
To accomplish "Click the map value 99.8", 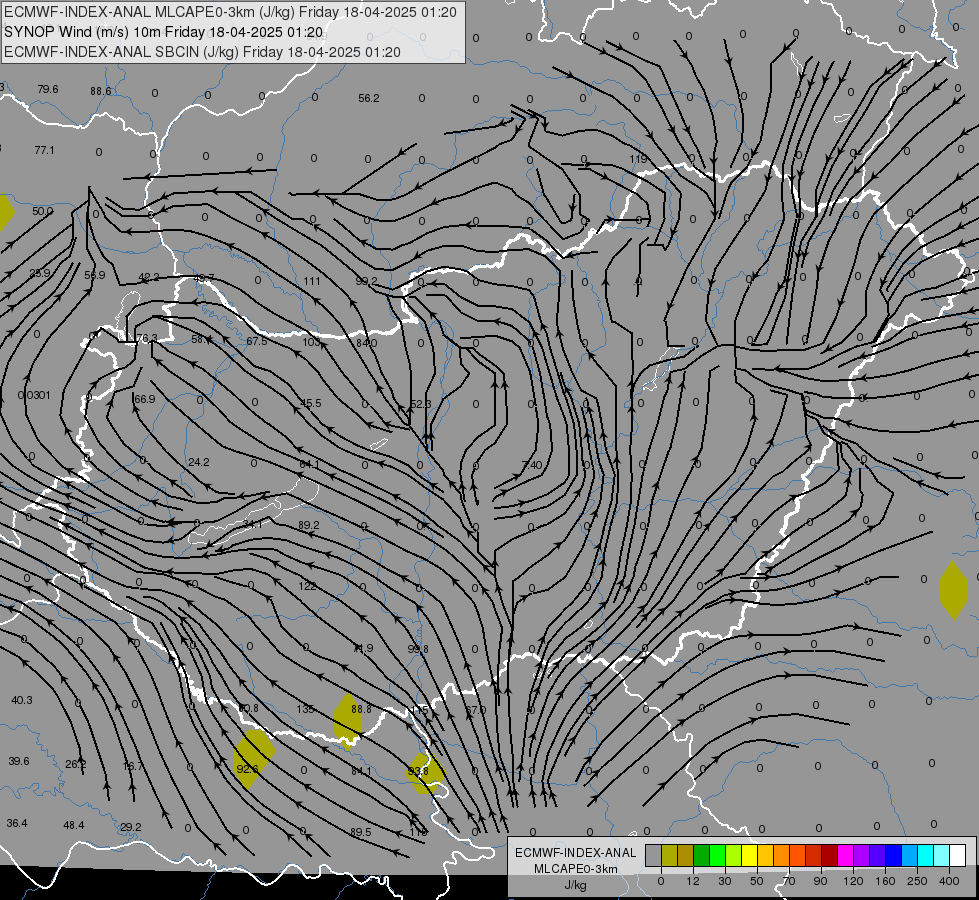I will (x=418, y=649).
